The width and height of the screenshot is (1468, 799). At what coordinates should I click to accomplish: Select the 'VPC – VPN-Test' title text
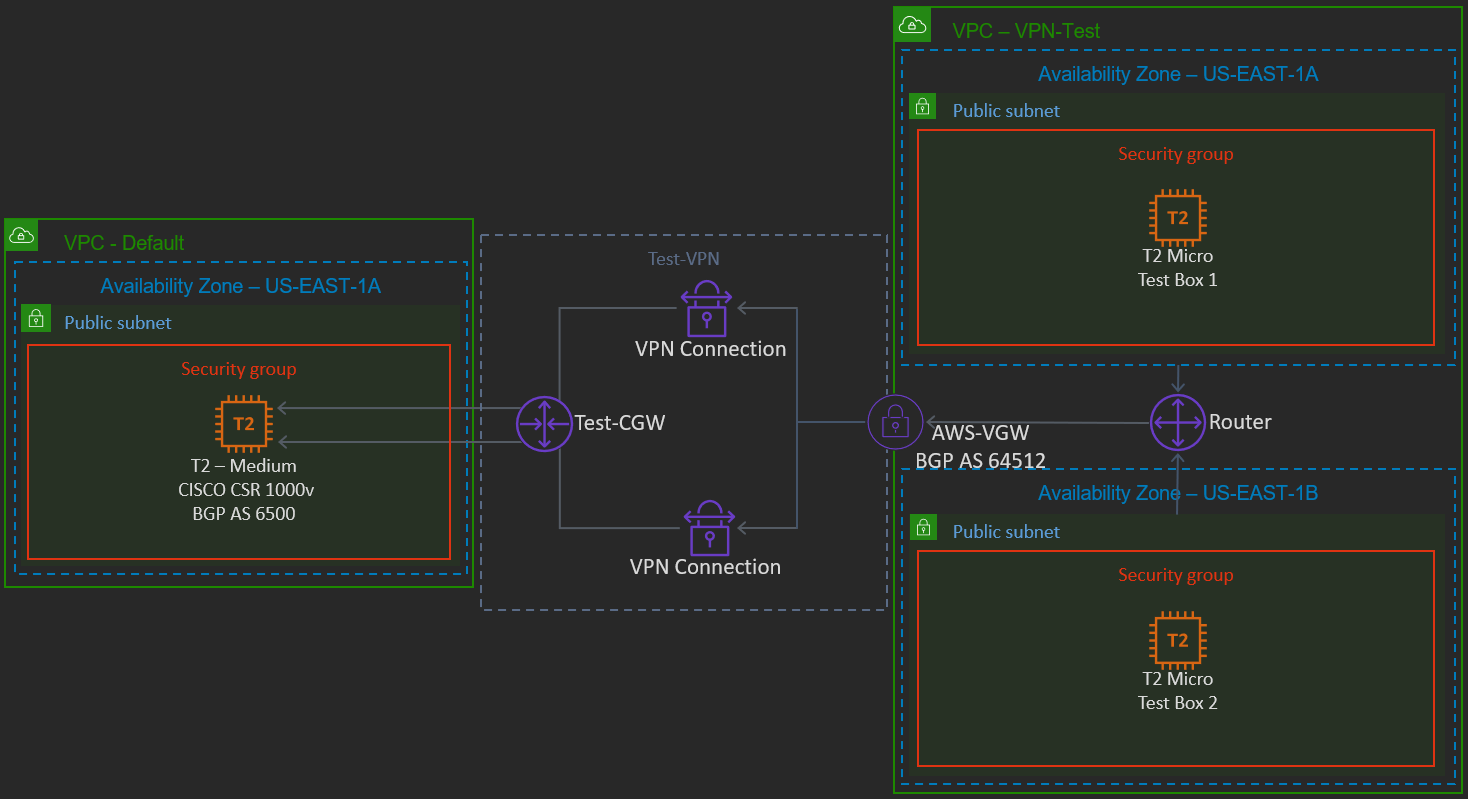click(x=1026, y=31)
